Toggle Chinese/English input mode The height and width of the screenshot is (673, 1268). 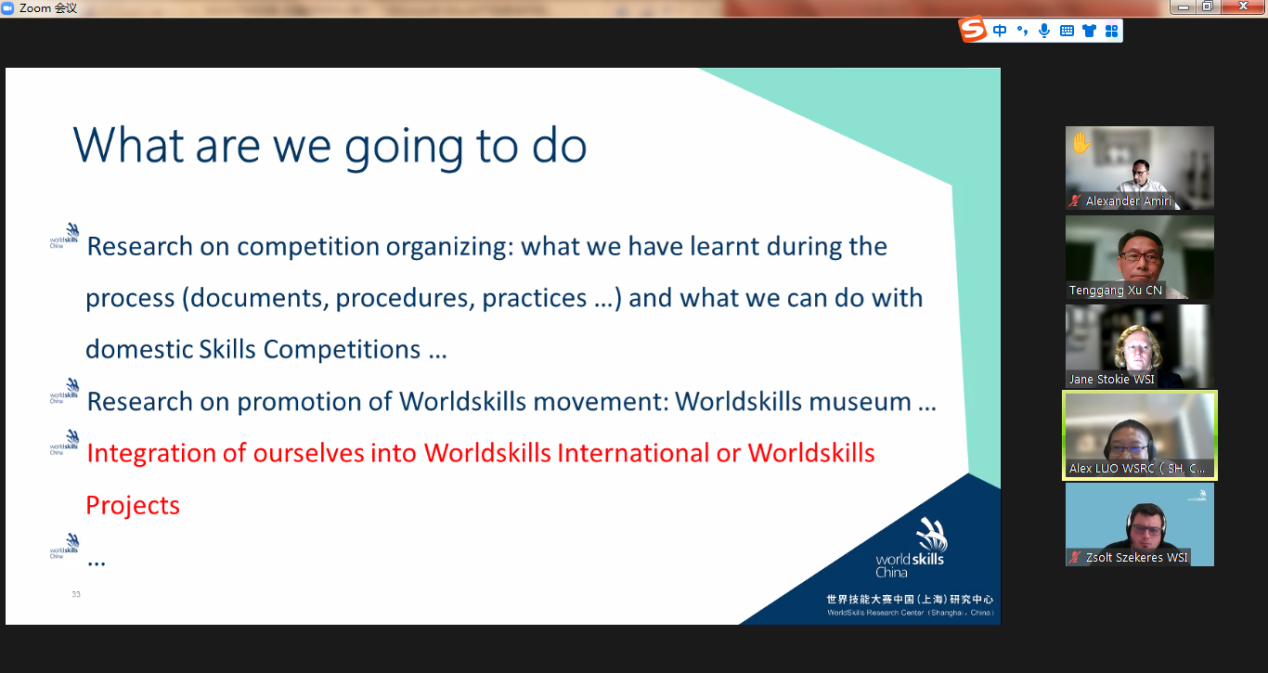(1000, 31)
